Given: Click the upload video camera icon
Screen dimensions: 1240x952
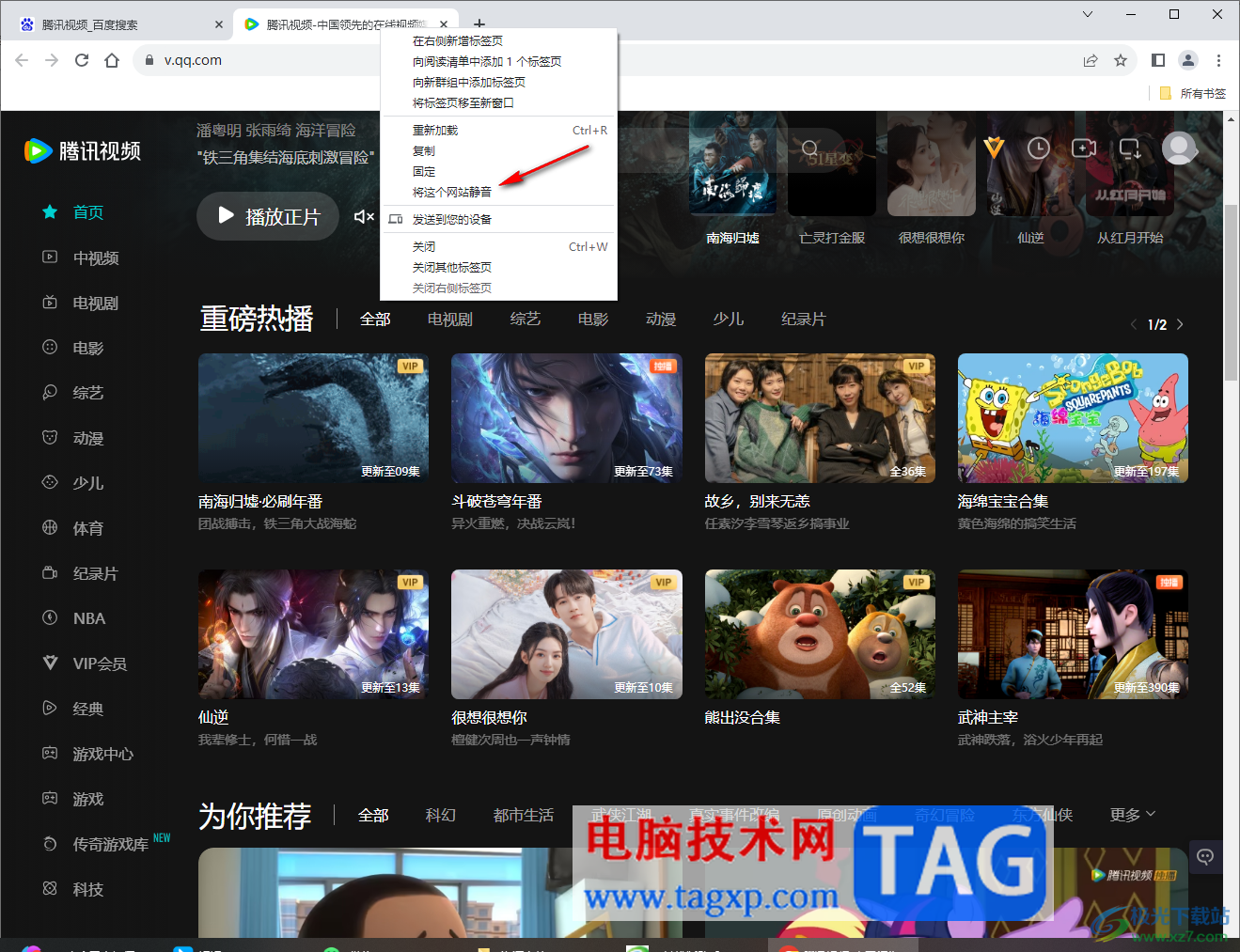Looking at the screenshot, I should click(x=1084, y=148).
